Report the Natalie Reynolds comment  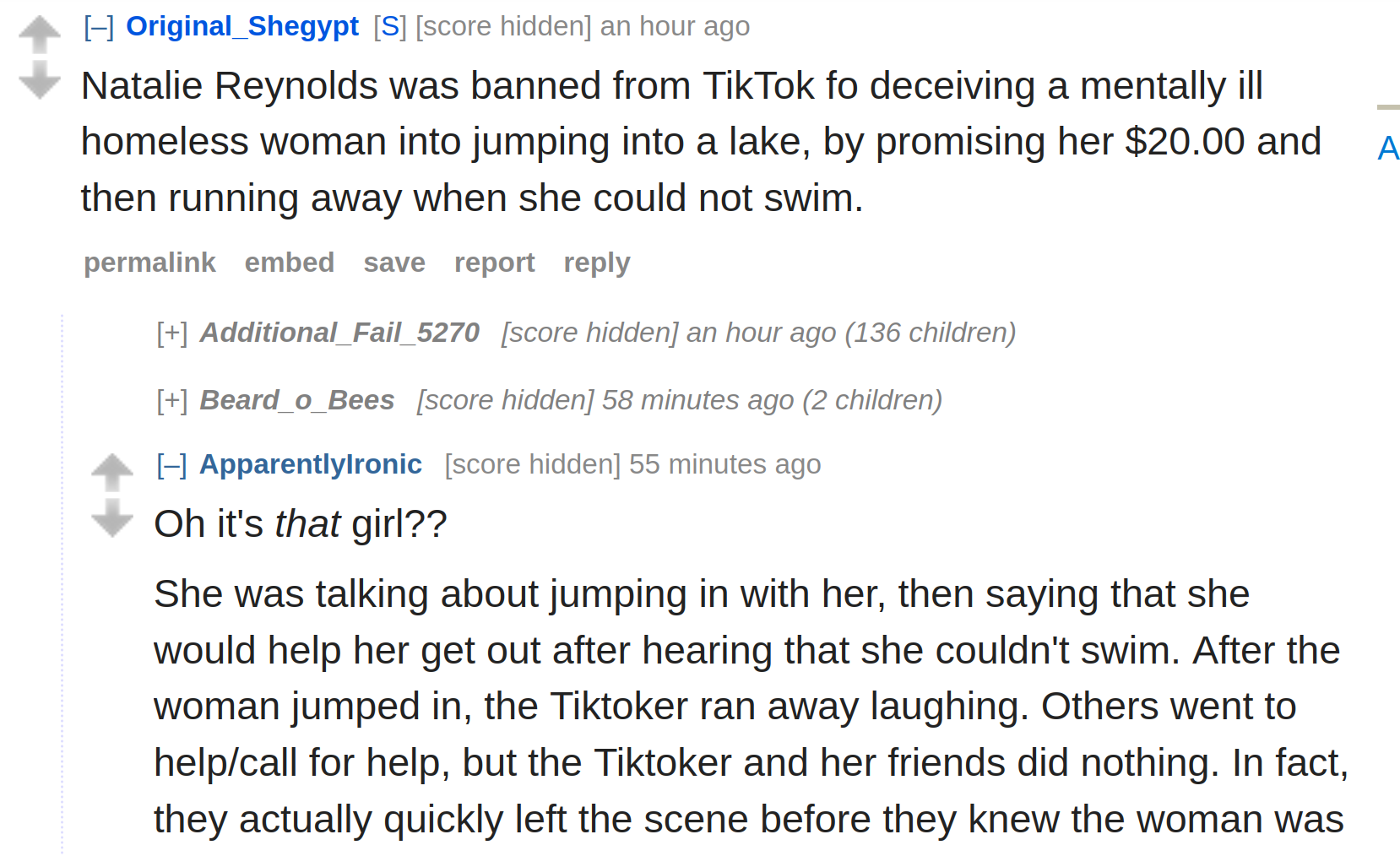495,263
